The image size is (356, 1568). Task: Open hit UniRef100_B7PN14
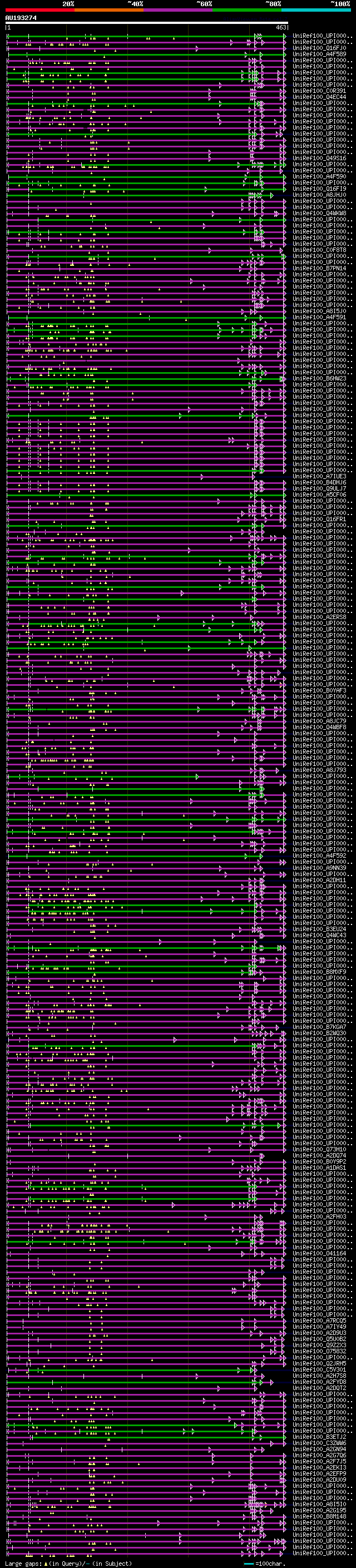[x=319, y=269]
